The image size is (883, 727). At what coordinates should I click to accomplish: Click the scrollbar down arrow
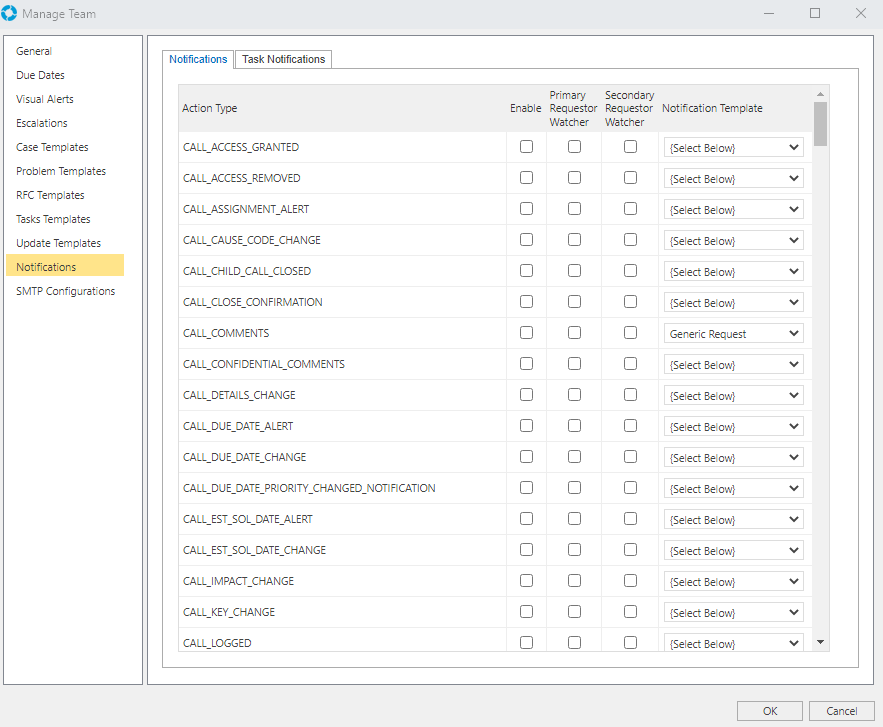click(x=820, y=642)
